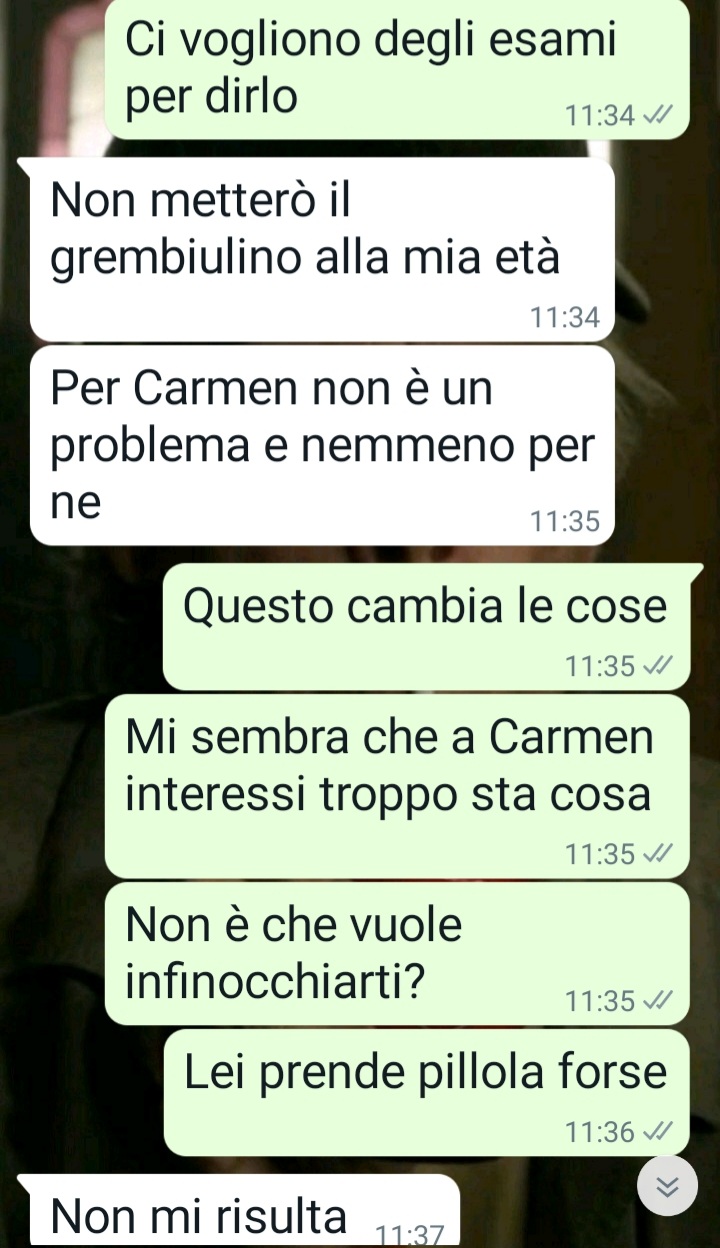720x1248 pixels.
Task: Tap the chat wallpaper left of 'Questo cambia le cose'
Action: (x=80, y=627)
